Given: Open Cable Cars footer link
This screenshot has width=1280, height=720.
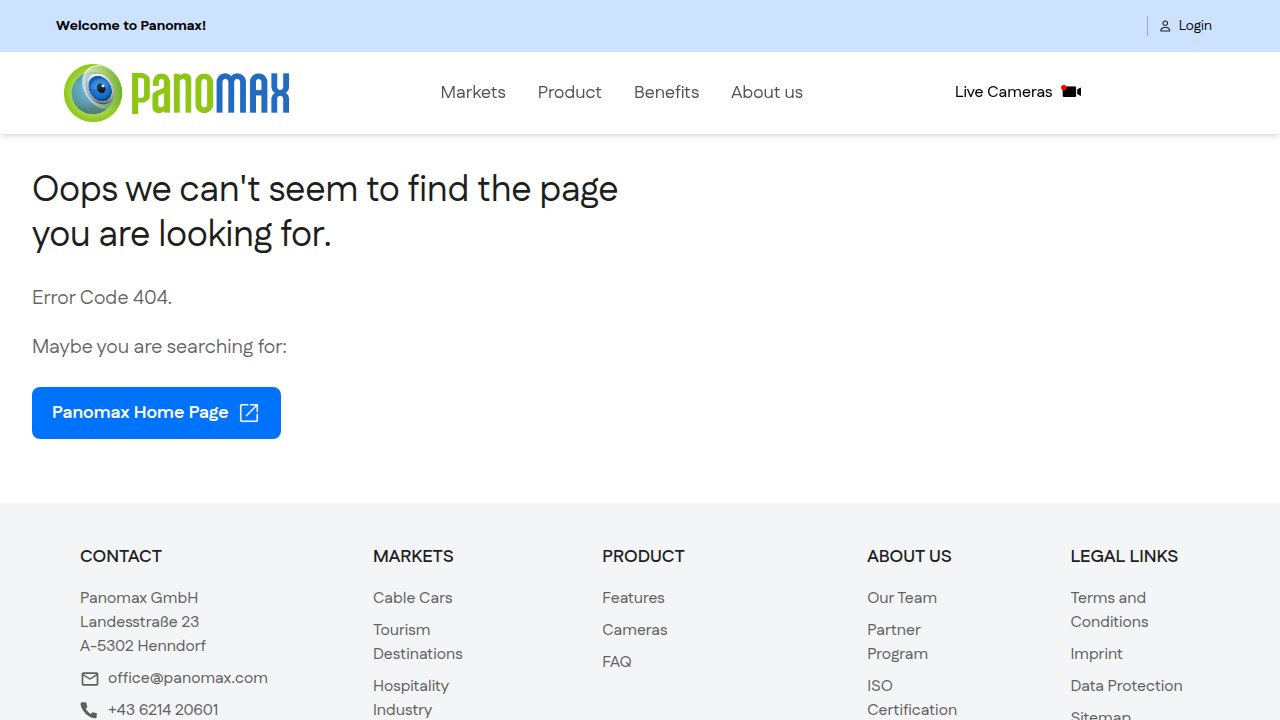Looking at the screenshot, I should pyautogui.click(x=413, y=598).
